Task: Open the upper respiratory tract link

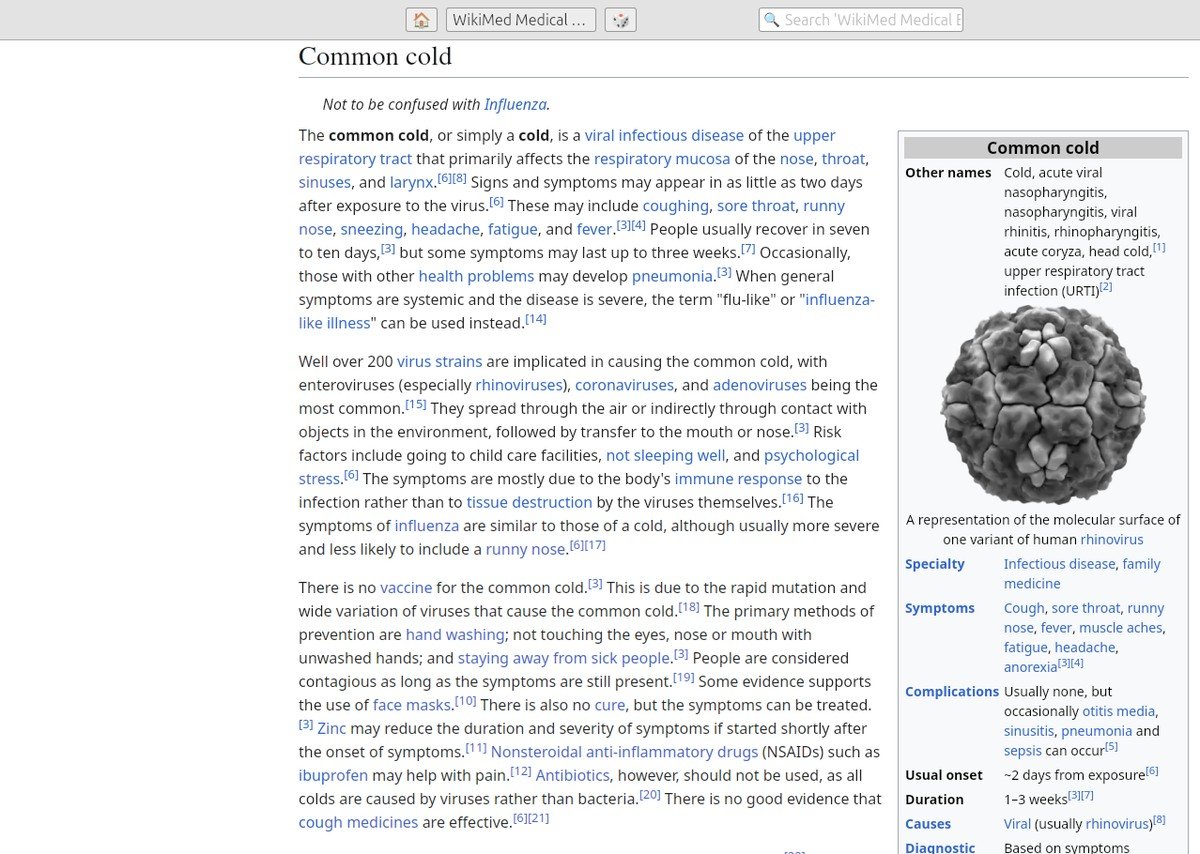Action: click(567, 147)
